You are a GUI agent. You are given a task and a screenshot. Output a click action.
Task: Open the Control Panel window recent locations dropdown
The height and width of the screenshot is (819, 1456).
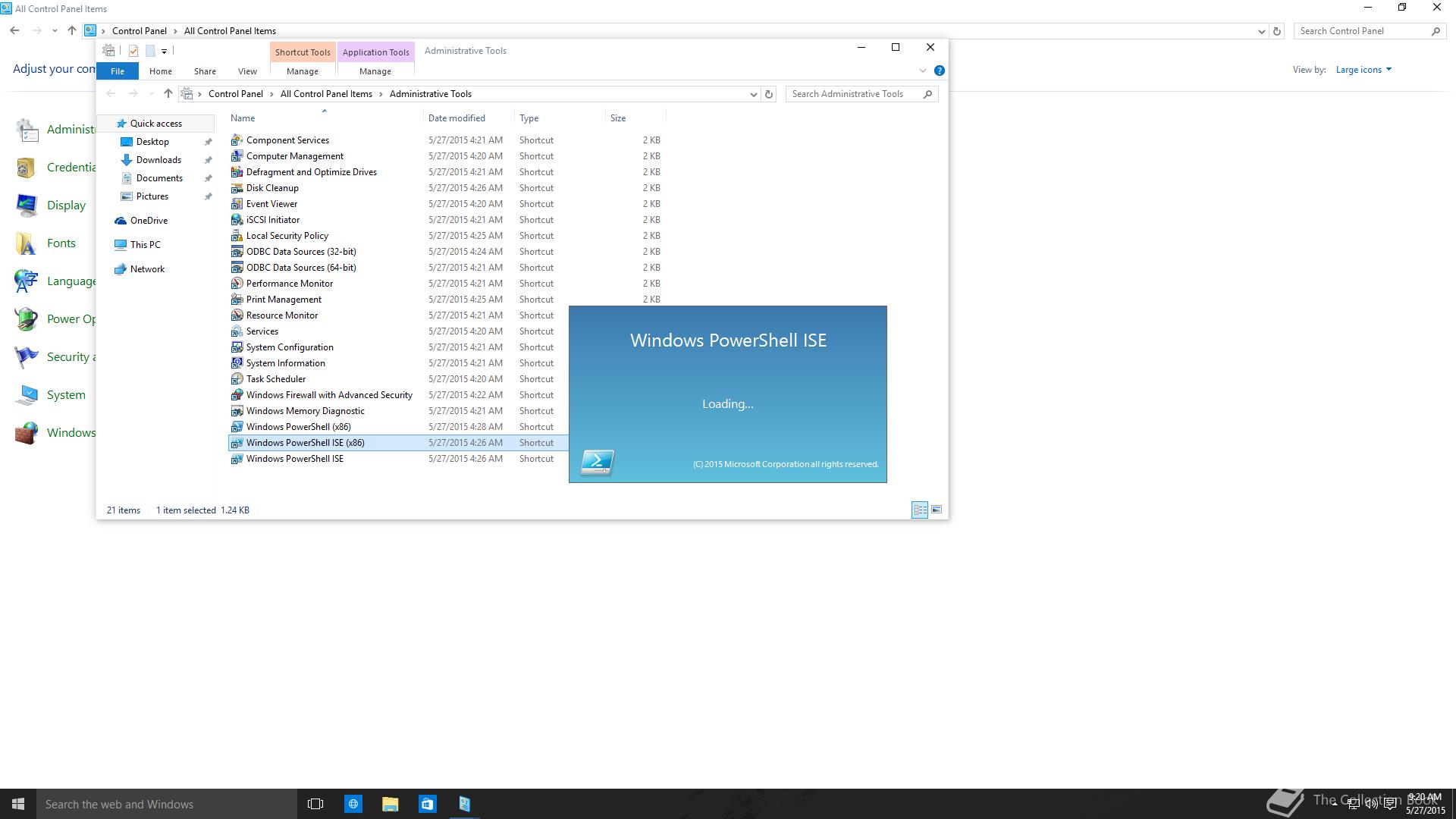55,31
